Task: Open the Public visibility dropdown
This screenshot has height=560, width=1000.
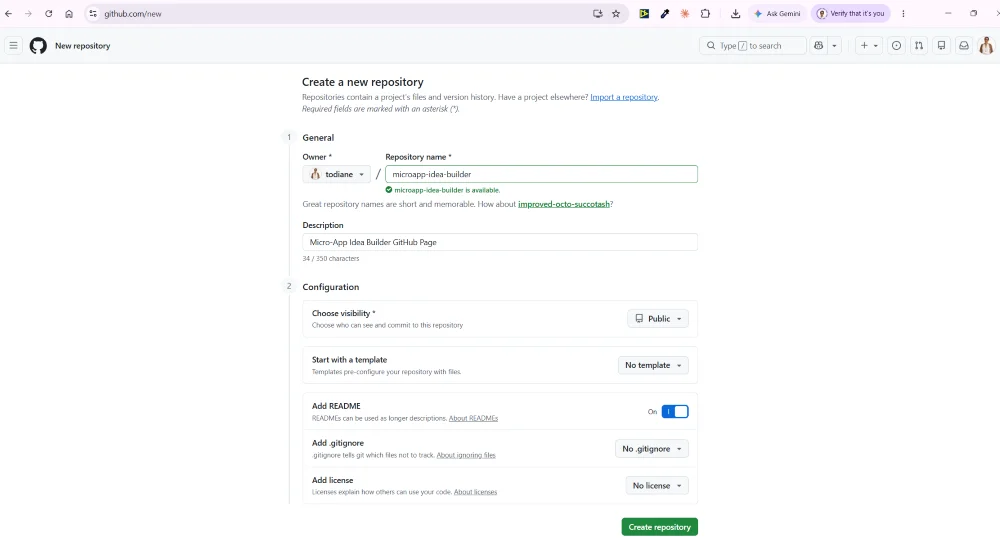Action: (x=658, y=318)
